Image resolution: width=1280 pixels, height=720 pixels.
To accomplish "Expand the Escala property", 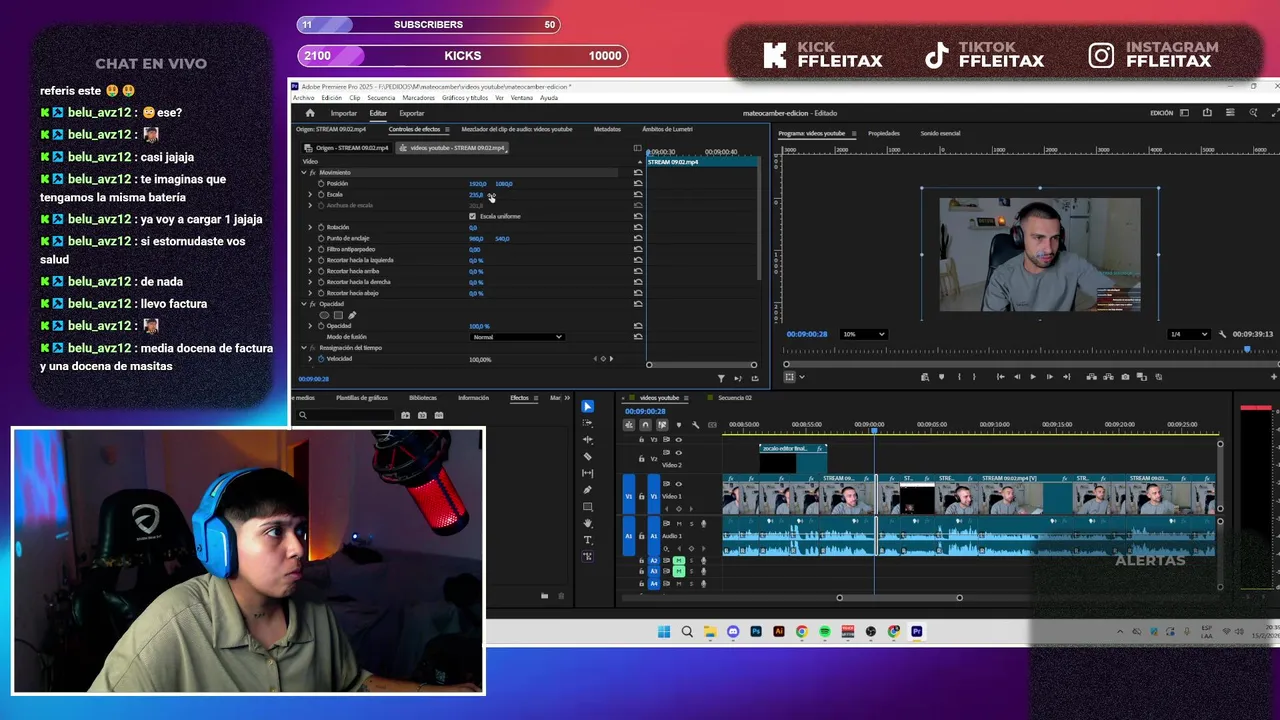I will 310,195.
